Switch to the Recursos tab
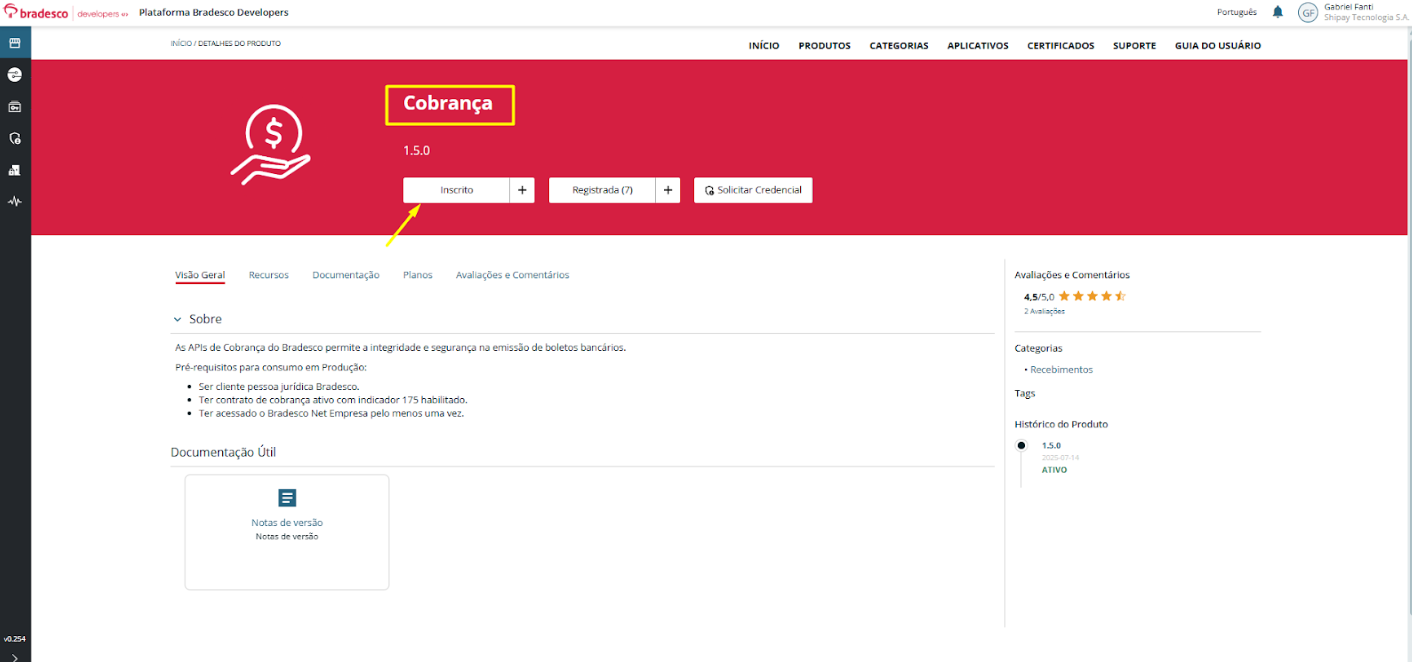Screen dimensions: 1412x662 click(x=269, y=275)
